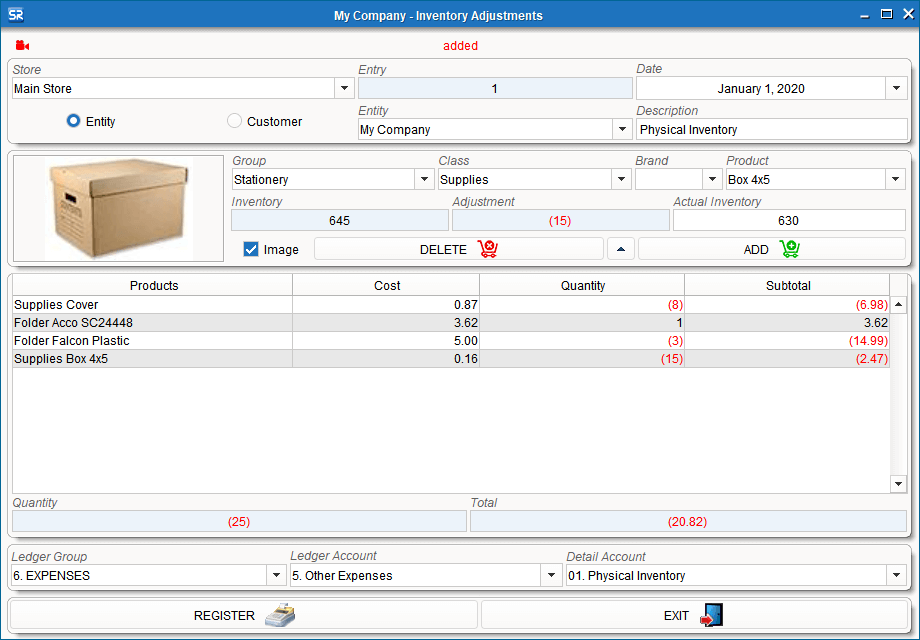
Task: Click the Products column header
Action: pyautogui.click(x=153, y=286)
